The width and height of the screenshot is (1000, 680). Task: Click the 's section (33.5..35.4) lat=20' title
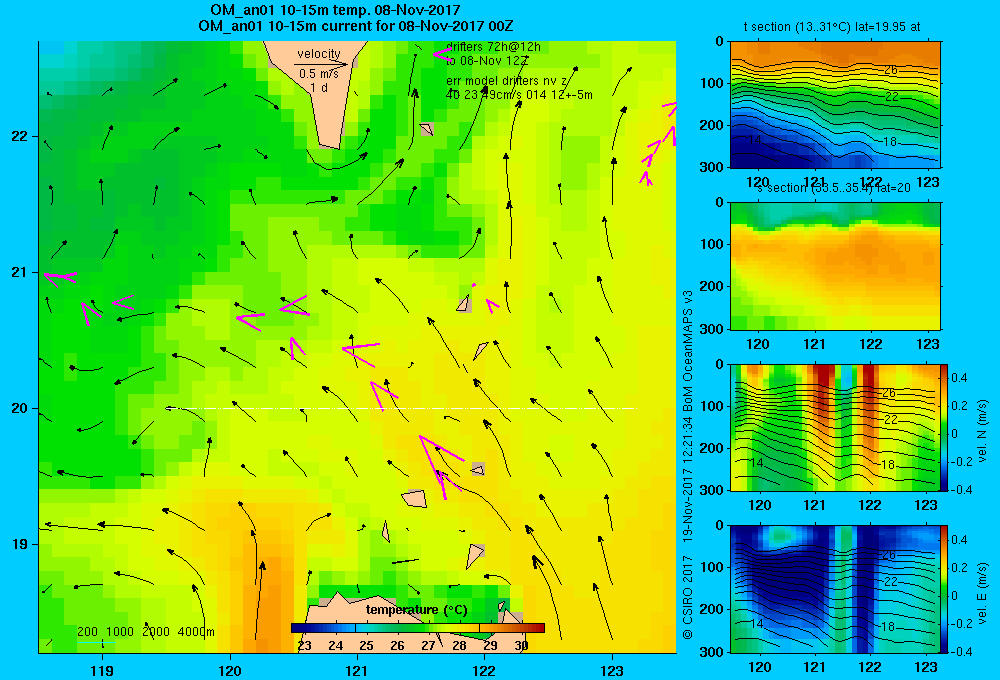tap(834, 188)
